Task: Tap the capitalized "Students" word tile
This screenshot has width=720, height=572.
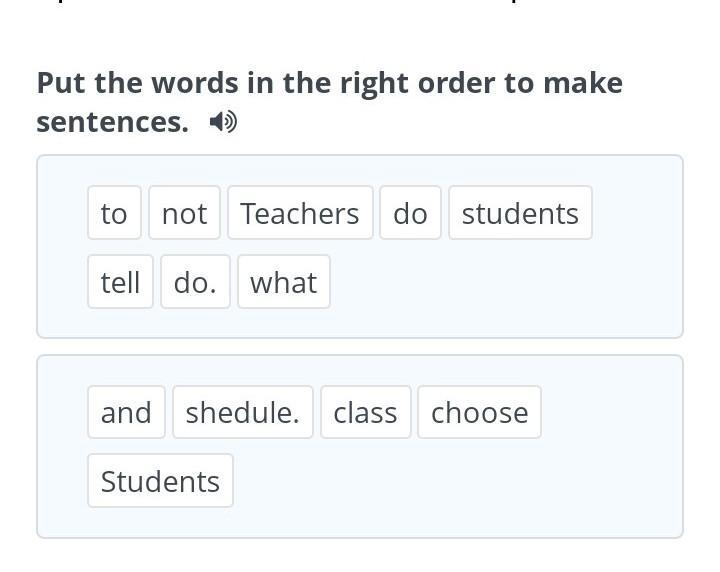Action: (x=160, y=481)
